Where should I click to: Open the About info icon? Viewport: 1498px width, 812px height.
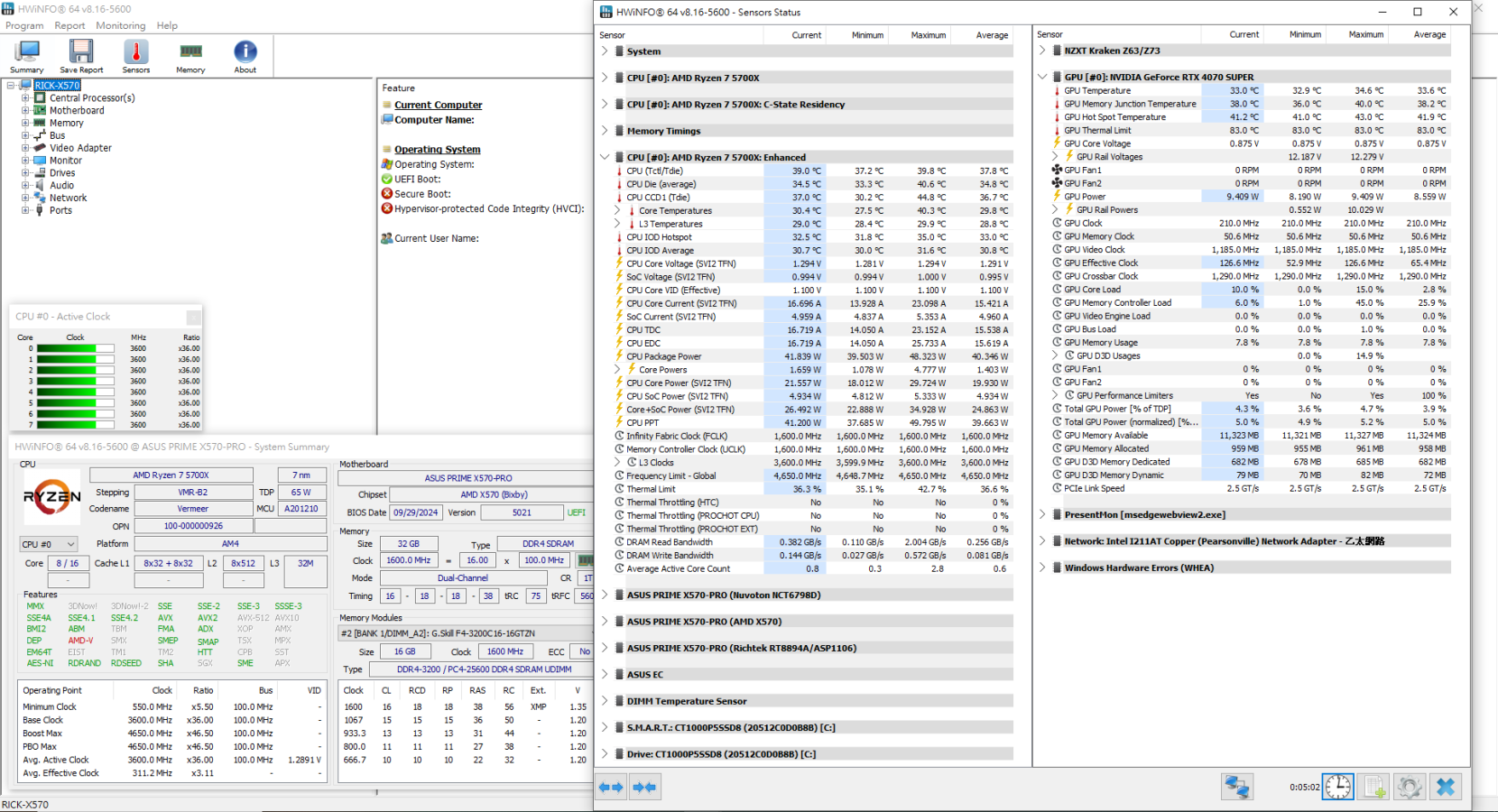coord(245,56)
